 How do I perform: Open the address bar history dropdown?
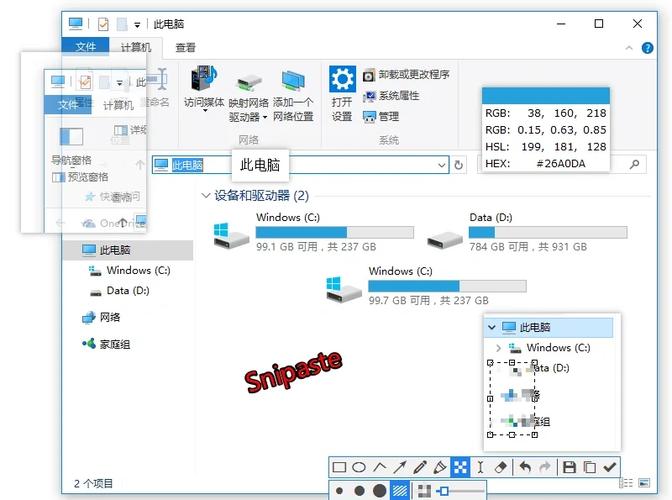[x=441, y=165]
